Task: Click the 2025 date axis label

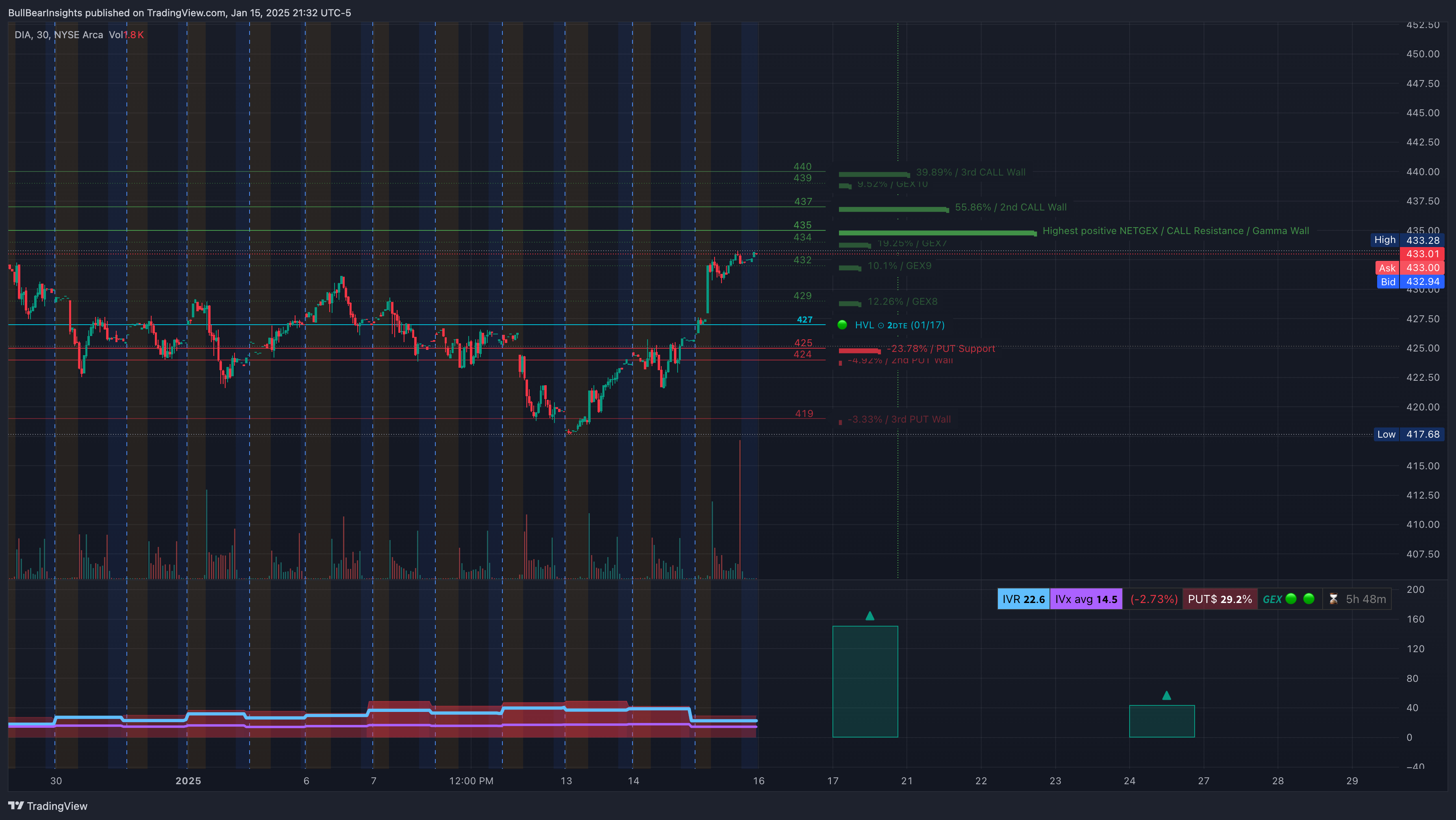Action: click(x=188, y=781)
